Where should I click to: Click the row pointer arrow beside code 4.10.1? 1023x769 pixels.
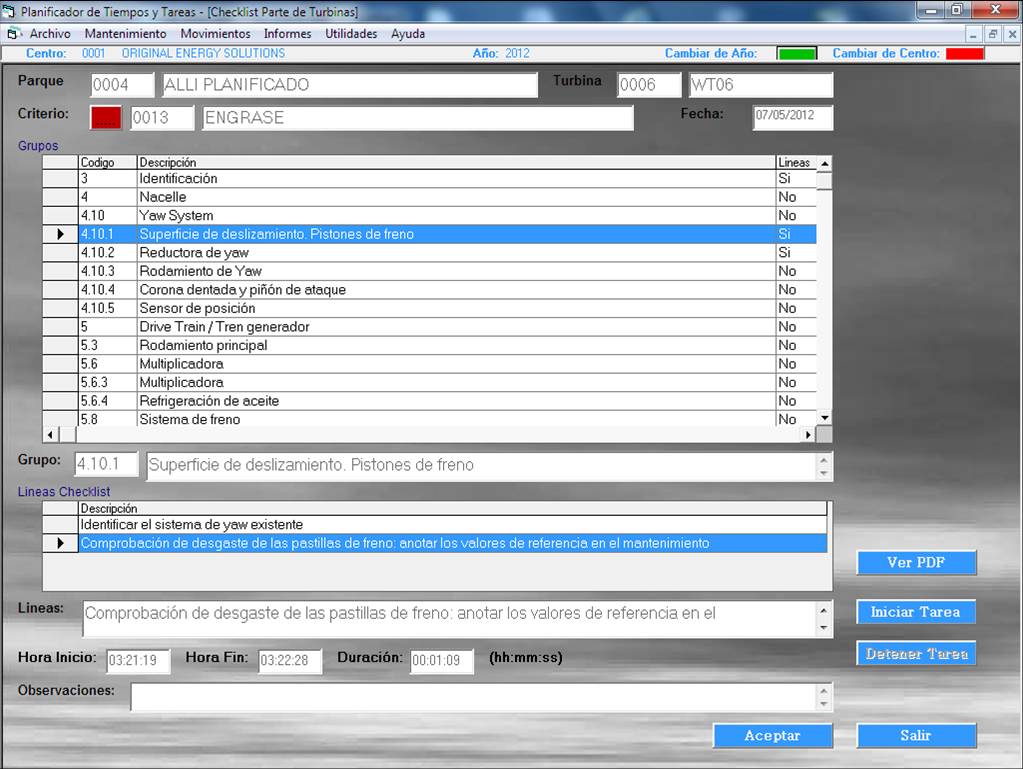point(60,234)
